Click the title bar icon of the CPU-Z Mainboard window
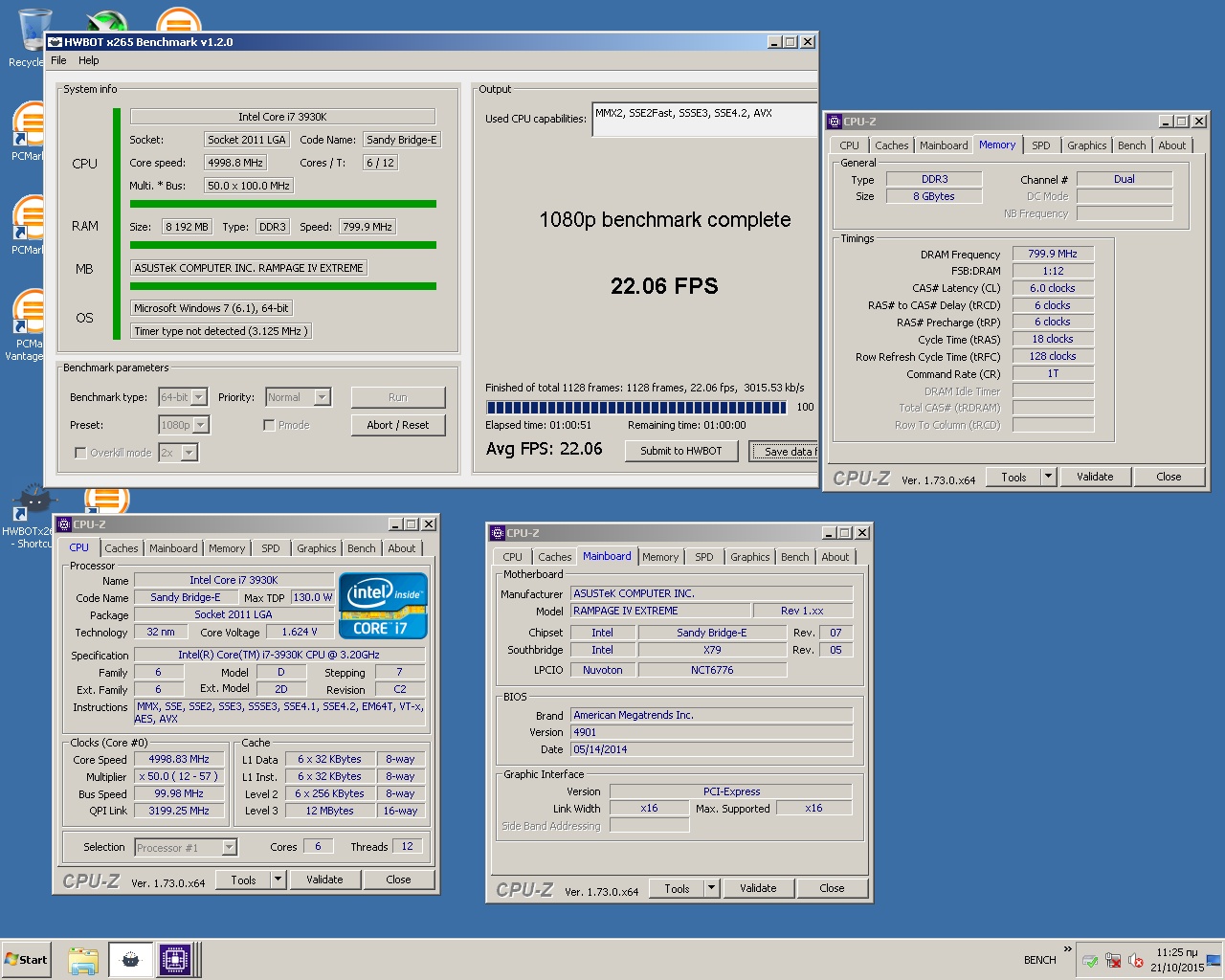 pyautogui.click(x=497, y=533)
